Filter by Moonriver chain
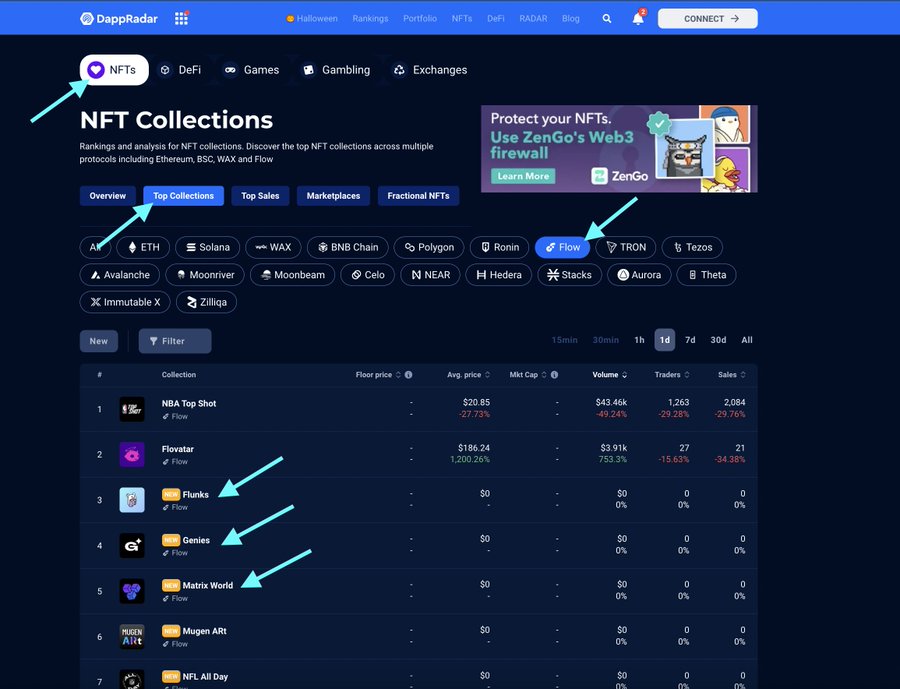 pyautogui.click(x=205, y=275)
